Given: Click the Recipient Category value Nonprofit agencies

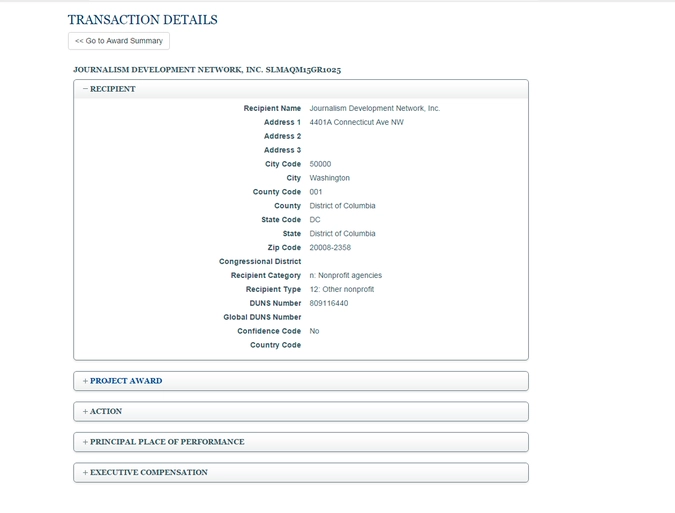Looking at the screenshot, I should pos(345,275).
